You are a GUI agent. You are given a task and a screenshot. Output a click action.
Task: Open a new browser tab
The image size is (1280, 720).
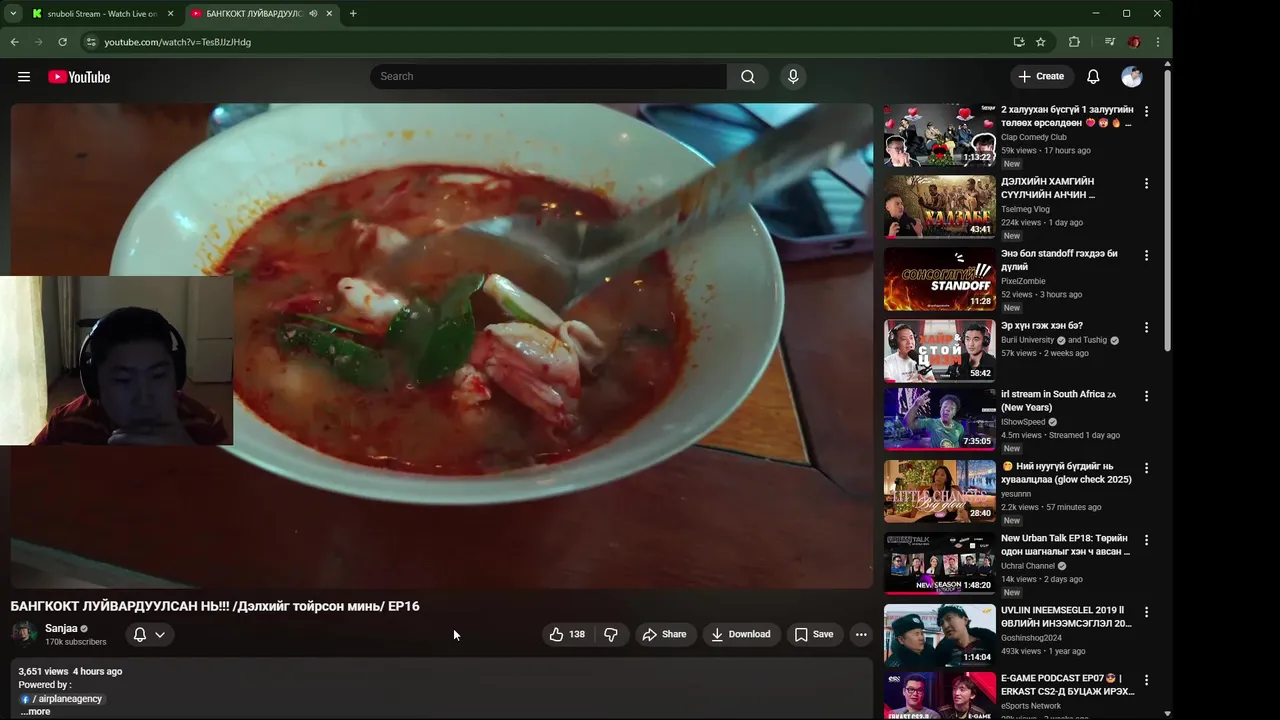click(353, 14)
